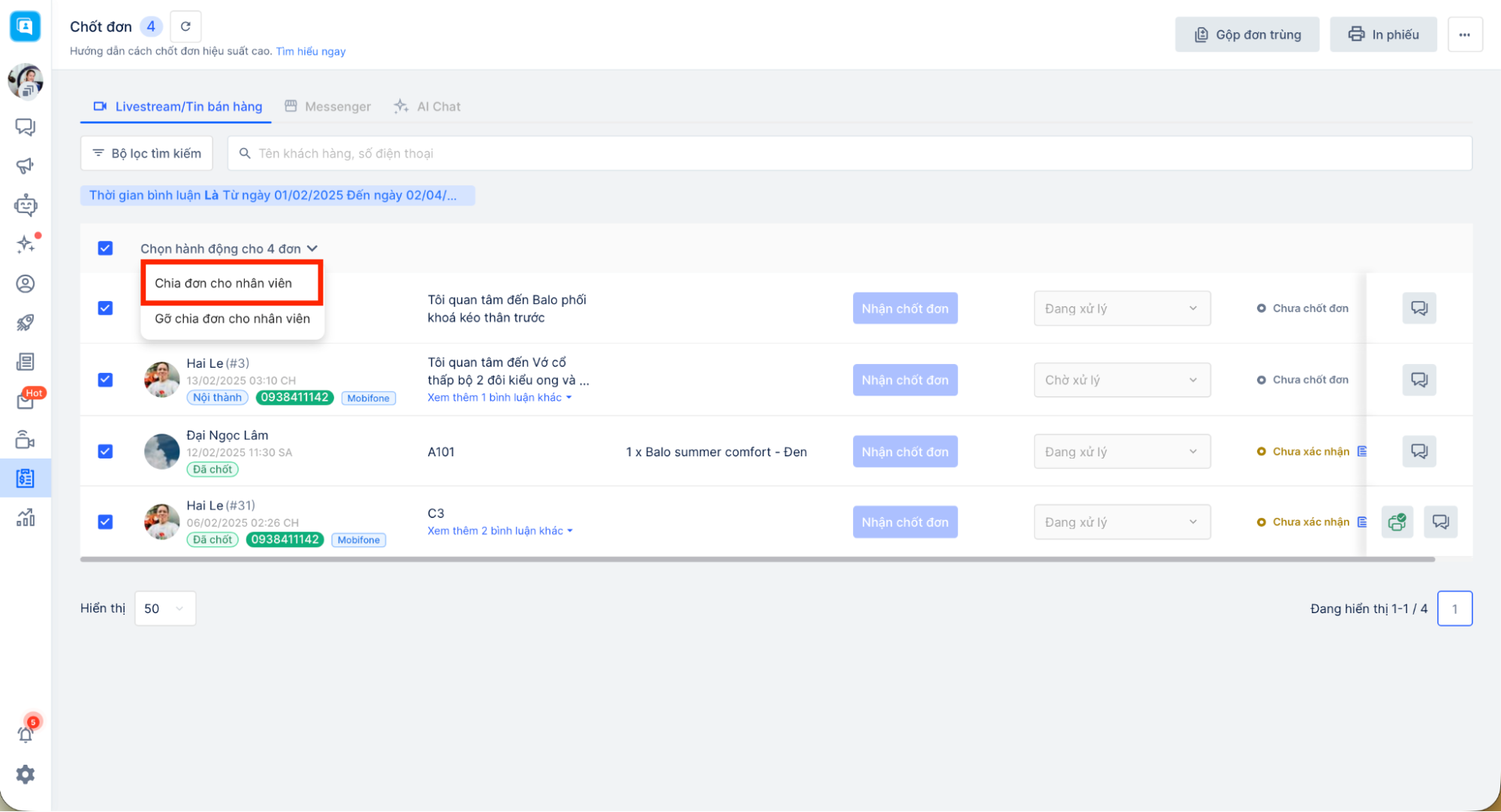Click the refresh icon next to Chốt đơn
1501x812 pixels.
click(x=185, y=26)
